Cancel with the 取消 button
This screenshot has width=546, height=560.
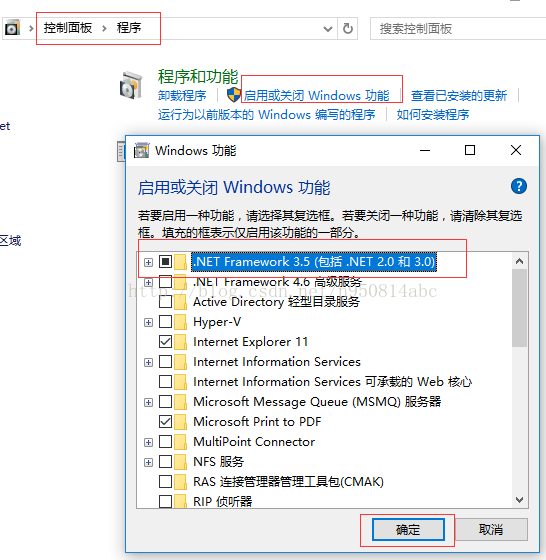pyautogui.click(x=491, y=529)
